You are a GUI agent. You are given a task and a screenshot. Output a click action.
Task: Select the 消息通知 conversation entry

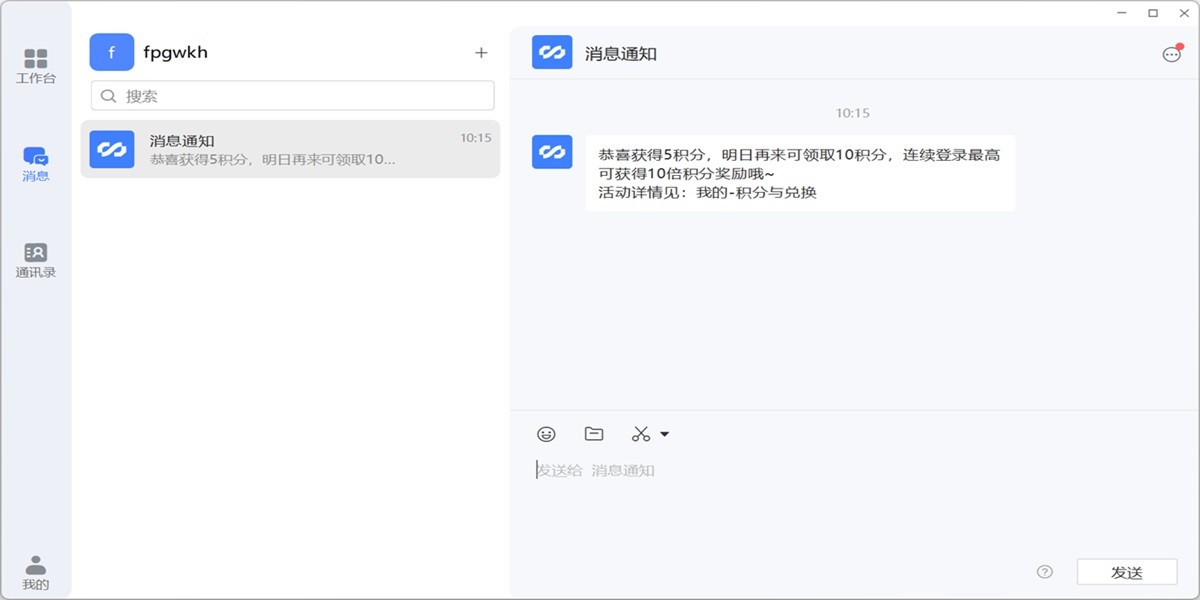point(290,146)
